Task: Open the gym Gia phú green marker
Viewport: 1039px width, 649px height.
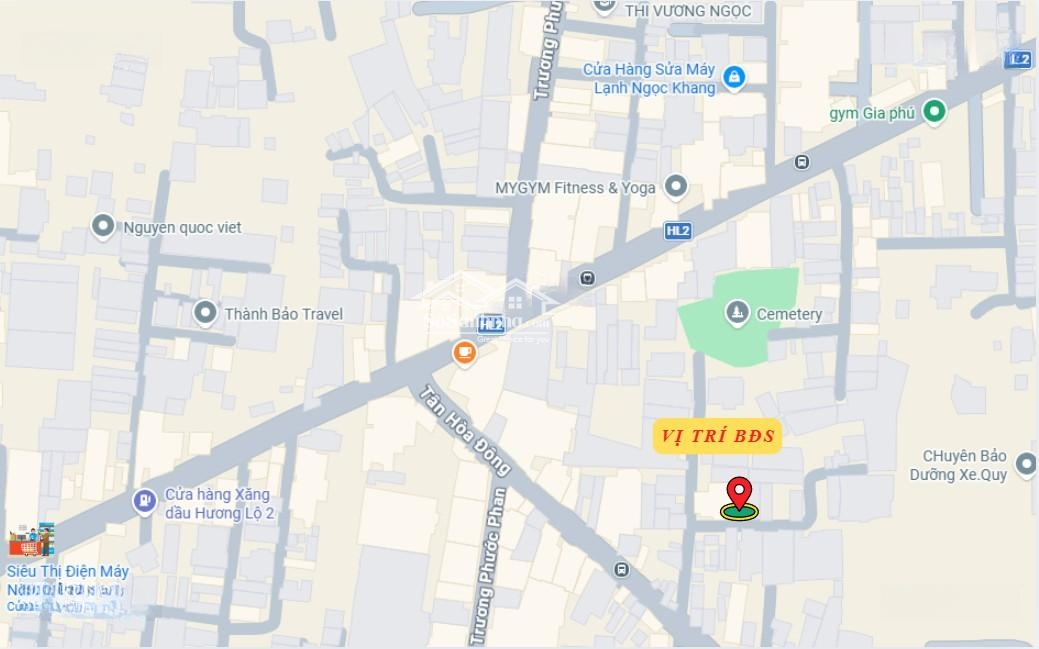Action: click(934, 111)
